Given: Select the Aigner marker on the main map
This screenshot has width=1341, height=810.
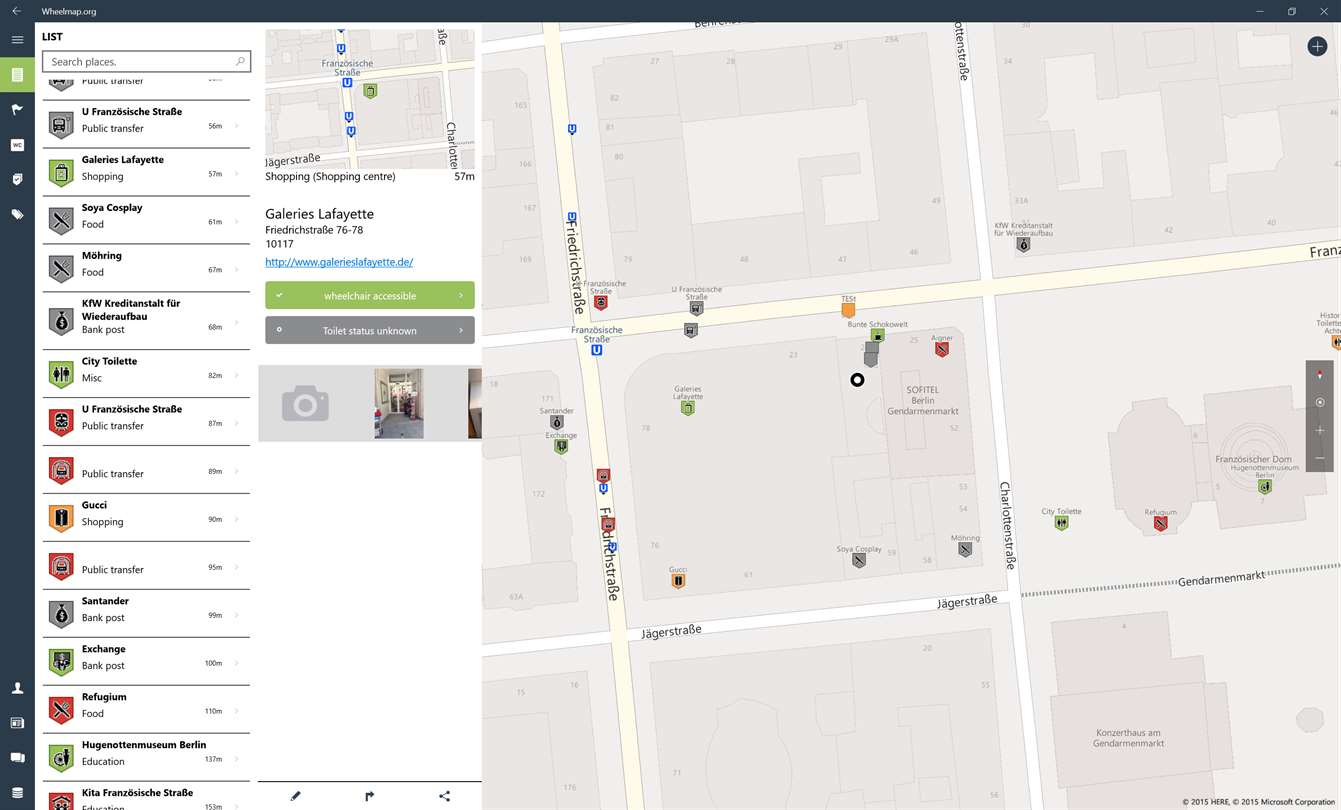Looking at the screenshot, I should coord(941,349).
